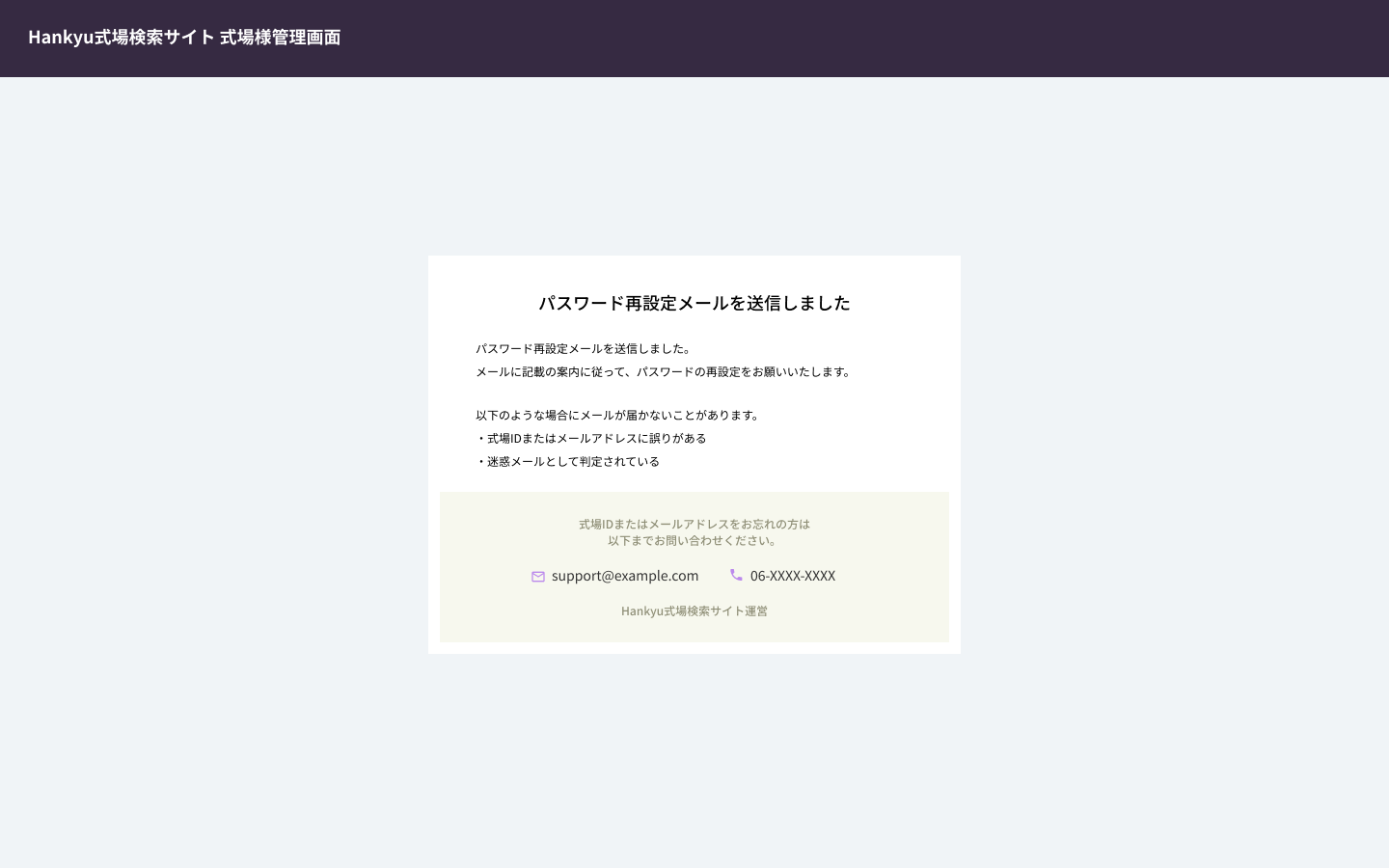Image resolution: width=1389 pixels, height=868 pixels.
Task: Click the sentence 以下のような場合にメールが届かないことがあります
Action: coord(618,416)
